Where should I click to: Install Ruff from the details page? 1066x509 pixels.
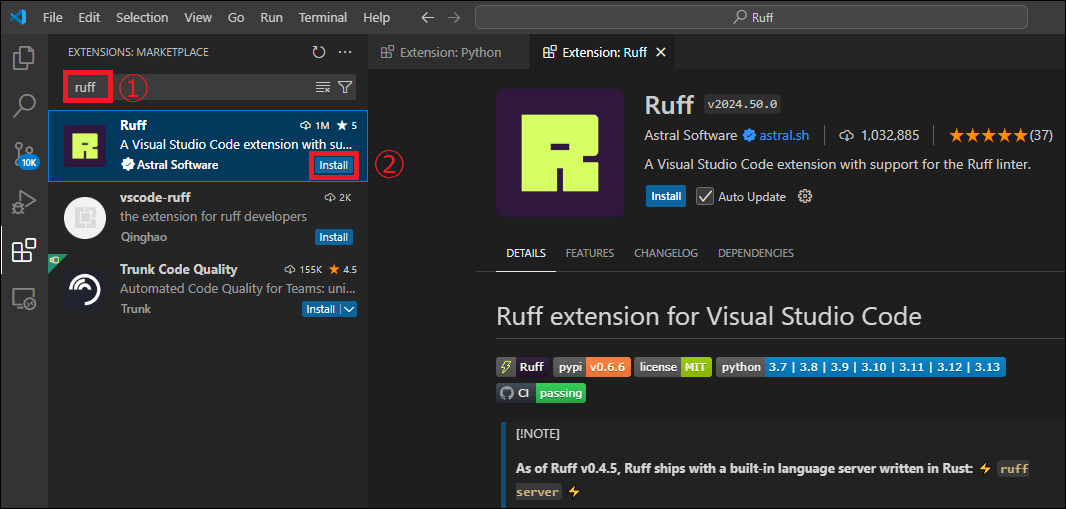tap(666, 196)
